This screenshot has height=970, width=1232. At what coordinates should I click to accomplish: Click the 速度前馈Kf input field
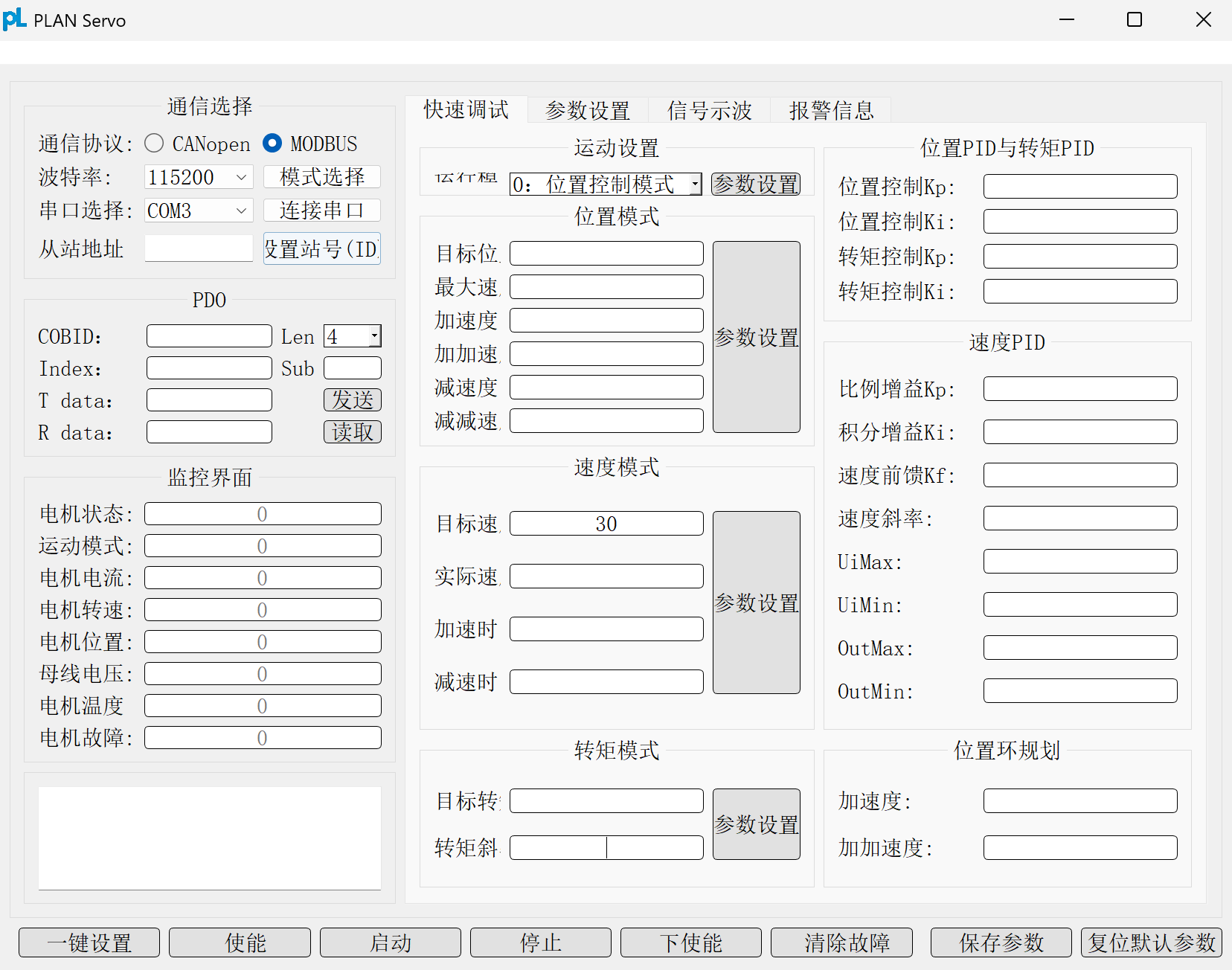(x=1080, y=475)
